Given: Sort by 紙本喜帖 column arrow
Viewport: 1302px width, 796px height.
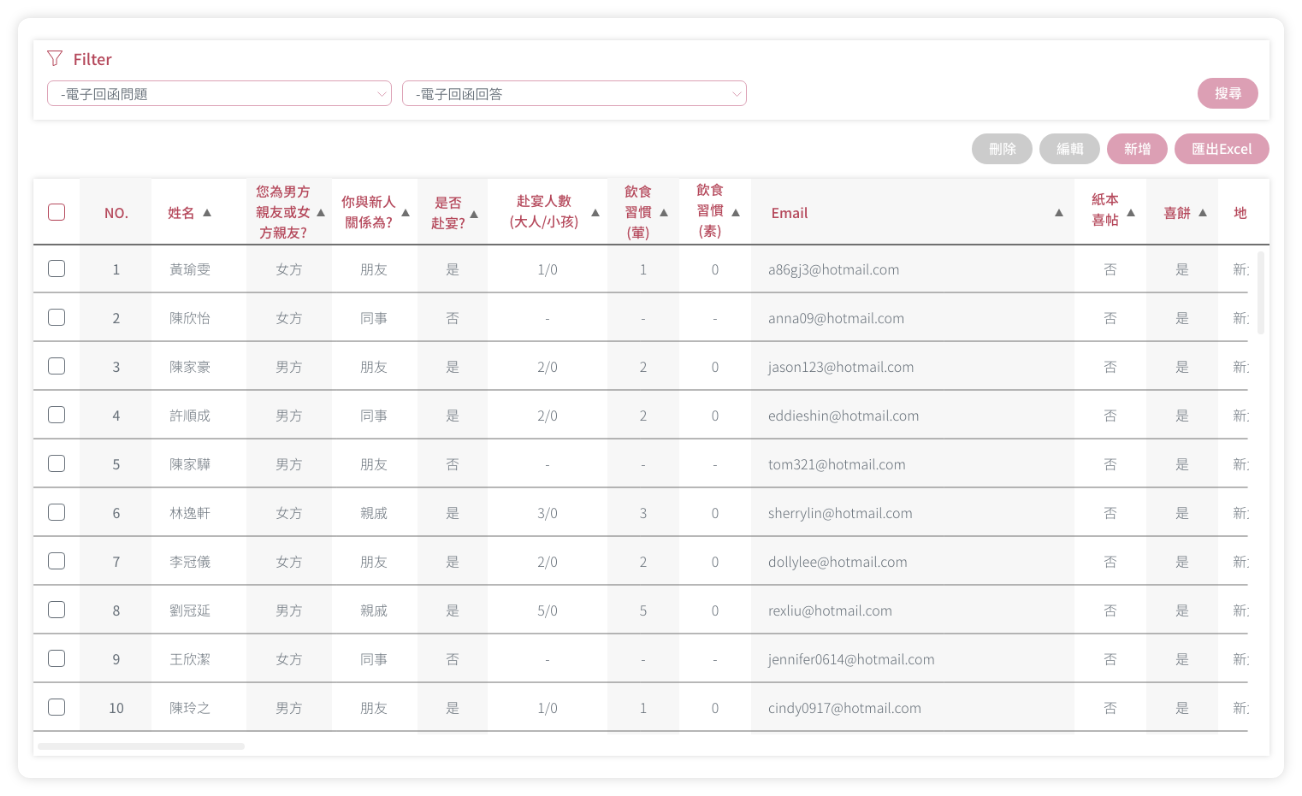Looking at the screenshot, I should 1131,213.
